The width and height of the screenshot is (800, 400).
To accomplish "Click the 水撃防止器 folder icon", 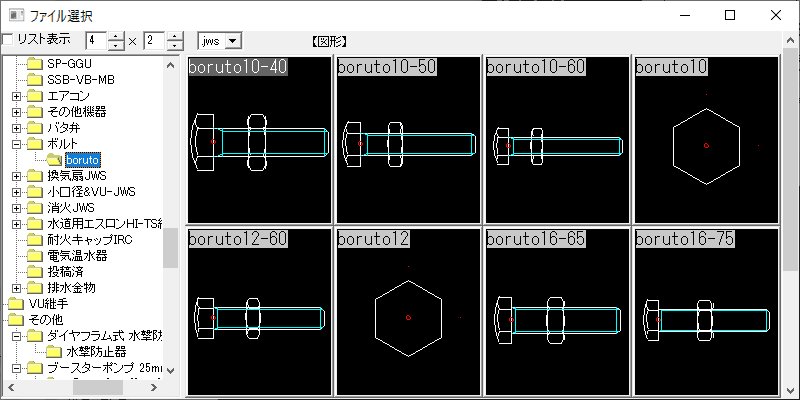I will pyautogui.click(x=54, y=352).
